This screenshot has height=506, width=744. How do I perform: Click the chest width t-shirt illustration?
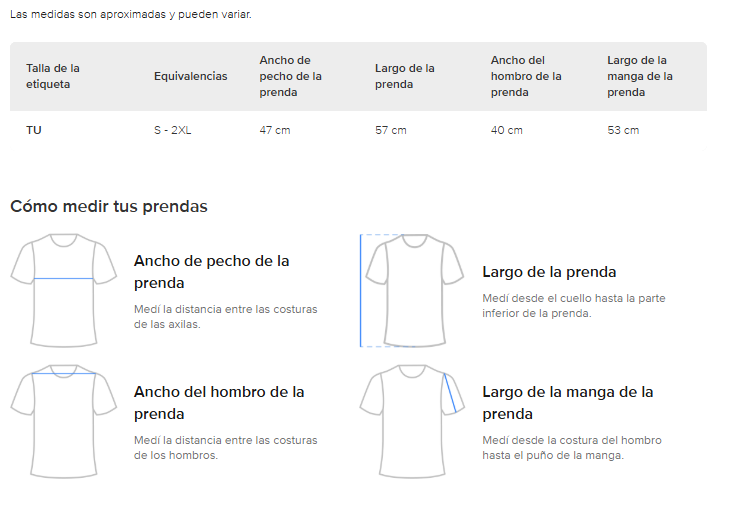[64, 290]
